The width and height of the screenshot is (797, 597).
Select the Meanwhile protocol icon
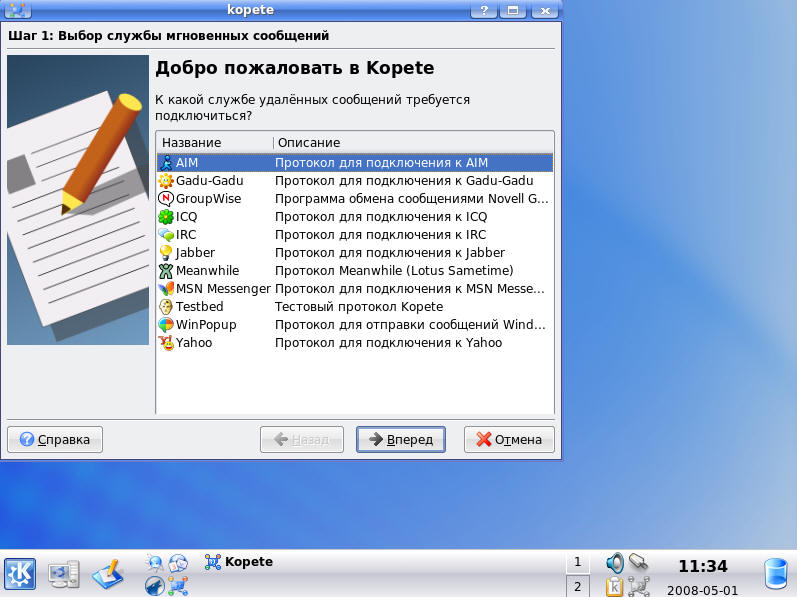pos(166,271)
